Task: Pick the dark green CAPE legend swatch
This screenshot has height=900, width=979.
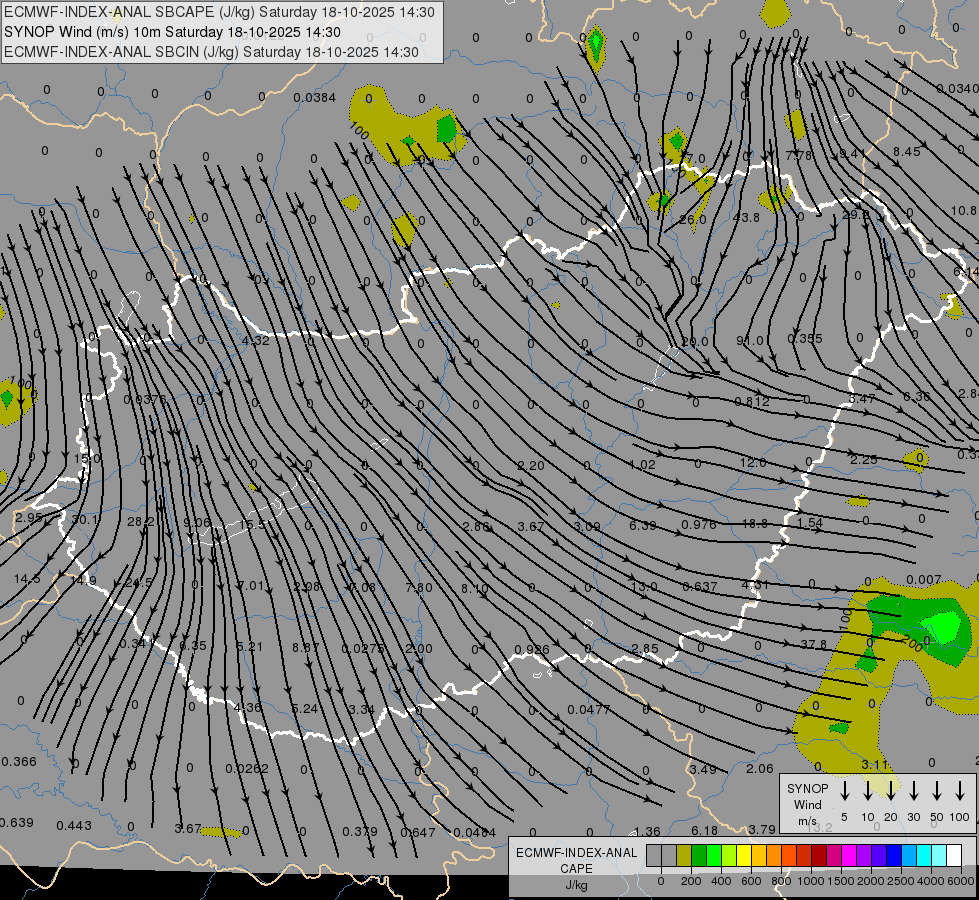Action: pos(699,856)
